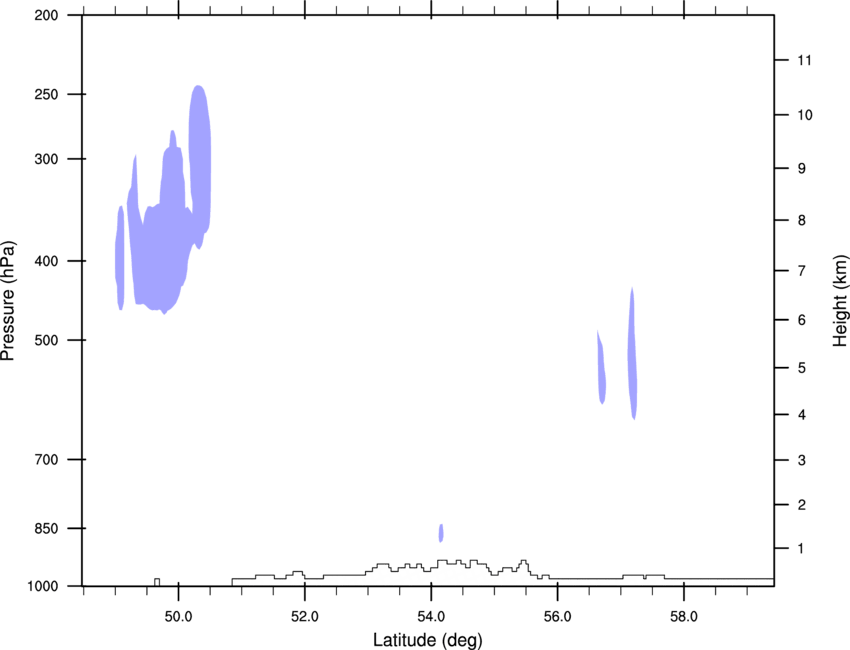The width and height of the screenshot is (850, 650).
Task: Click the 3 km height label
Action: point(802,460)
